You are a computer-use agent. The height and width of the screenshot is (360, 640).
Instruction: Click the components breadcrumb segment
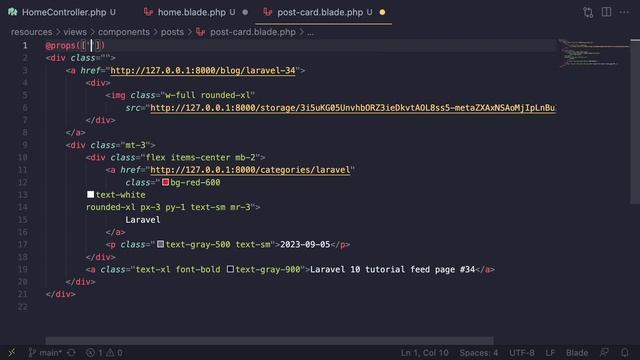coord(124,32)
